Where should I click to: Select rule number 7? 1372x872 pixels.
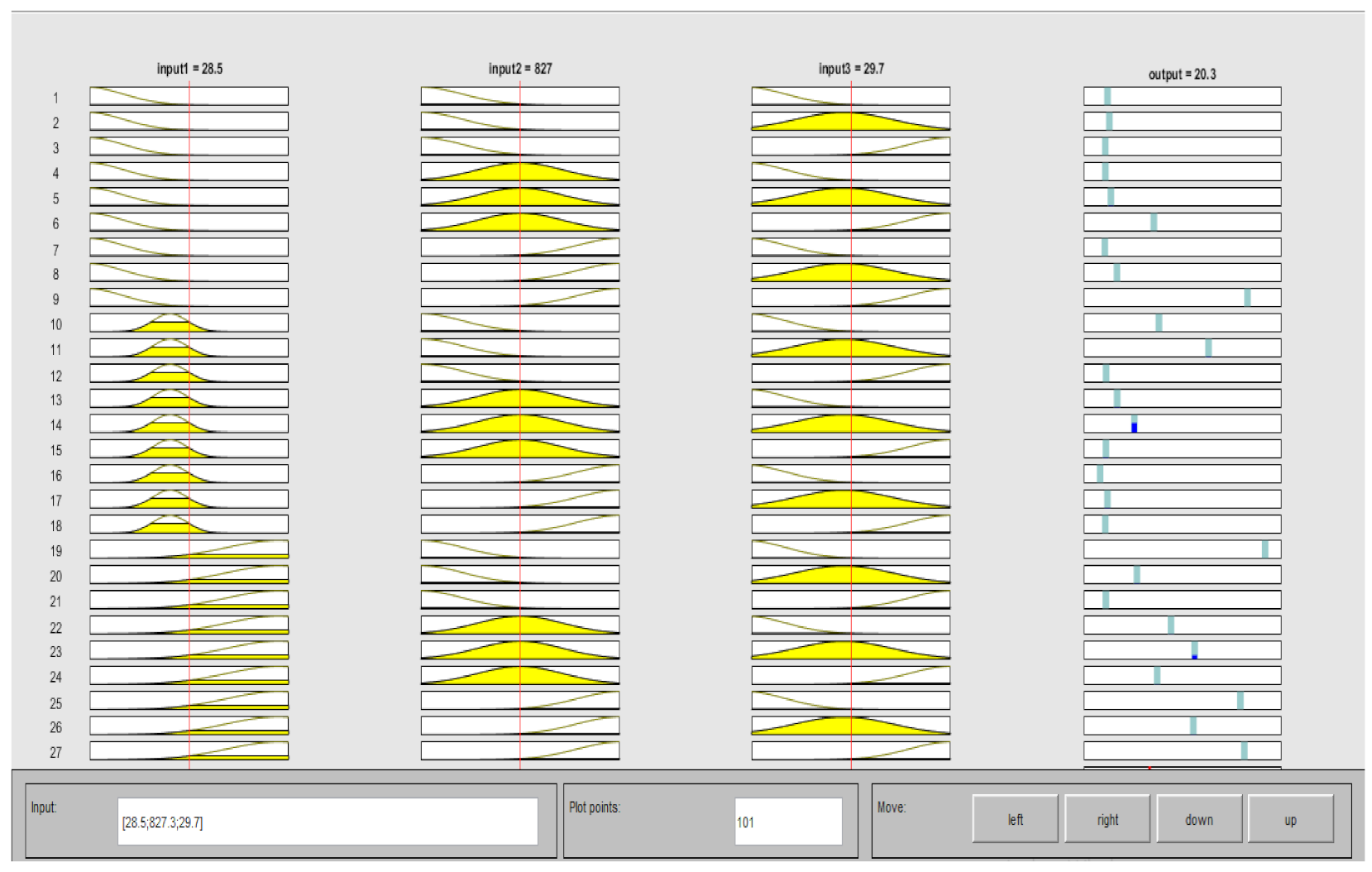tap(56, 249)
